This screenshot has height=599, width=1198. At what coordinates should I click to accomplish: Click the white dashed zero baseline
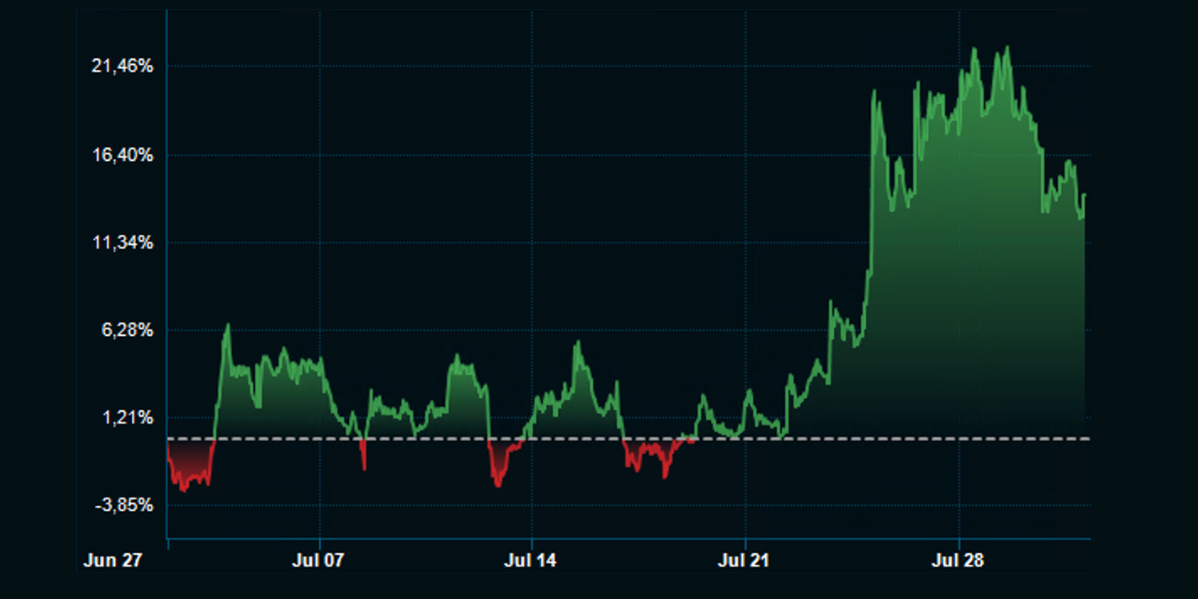click(900, 439)
